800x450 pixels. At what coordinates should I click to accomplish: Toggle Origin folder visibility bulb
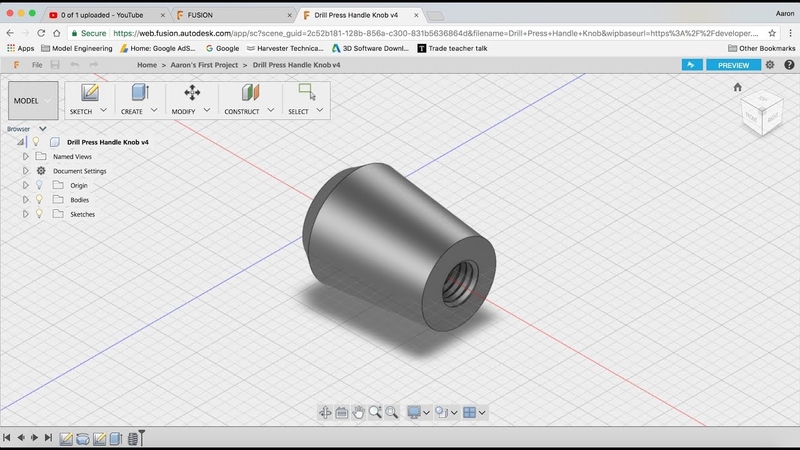pos(39,185)
